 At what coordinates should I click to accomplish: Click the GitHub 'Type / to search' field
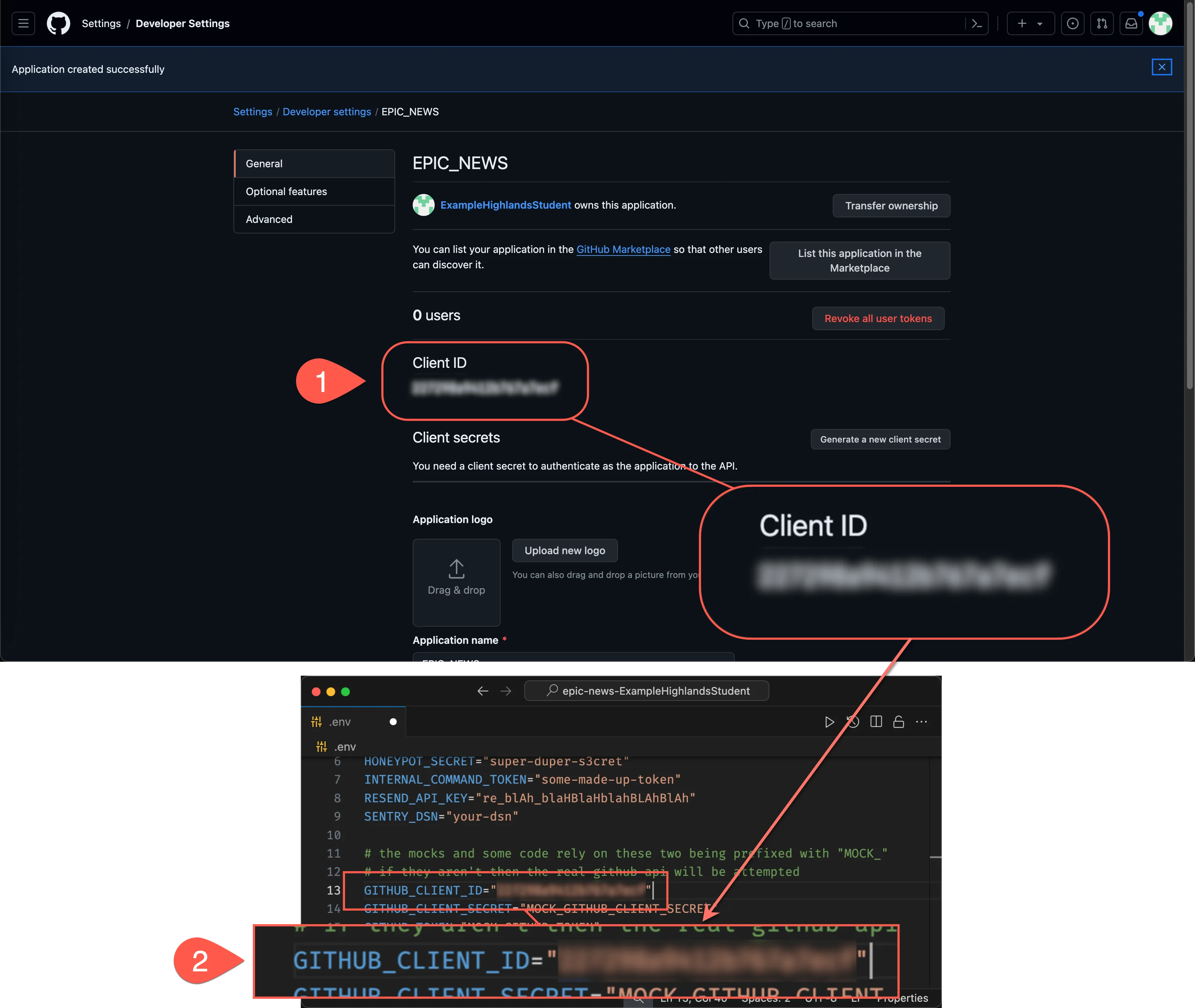(x=860, y=23)
